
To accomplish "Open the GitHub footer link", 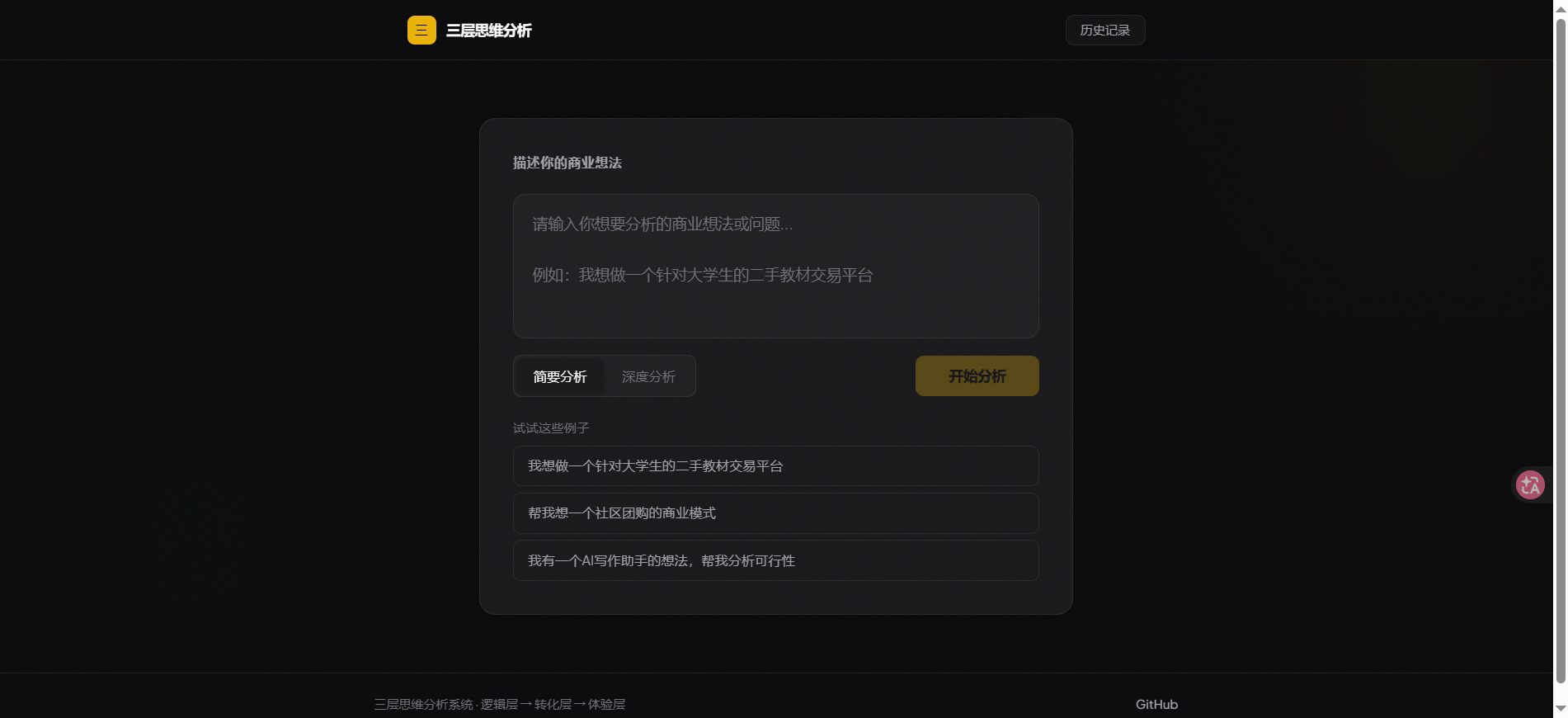I will click(x=1156, y=705).
